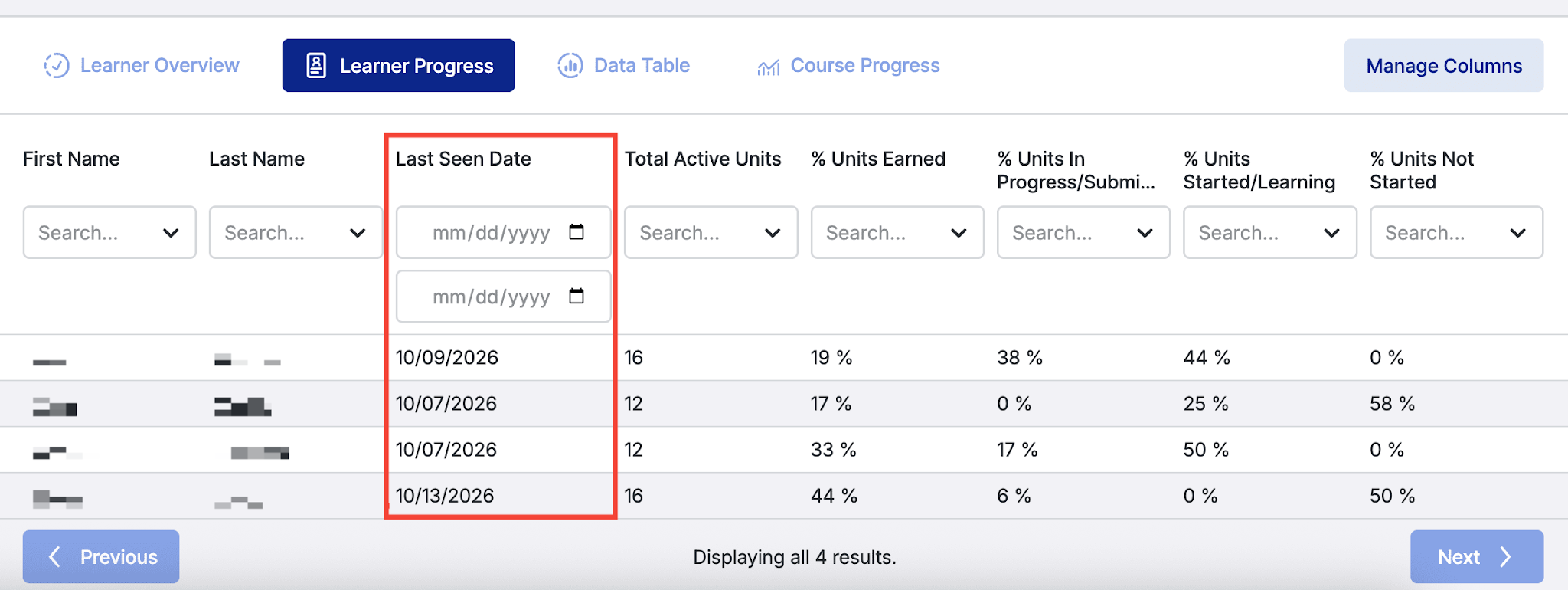Switch to the Data Table tab
1568x590 pixels.
coord(624,66)
